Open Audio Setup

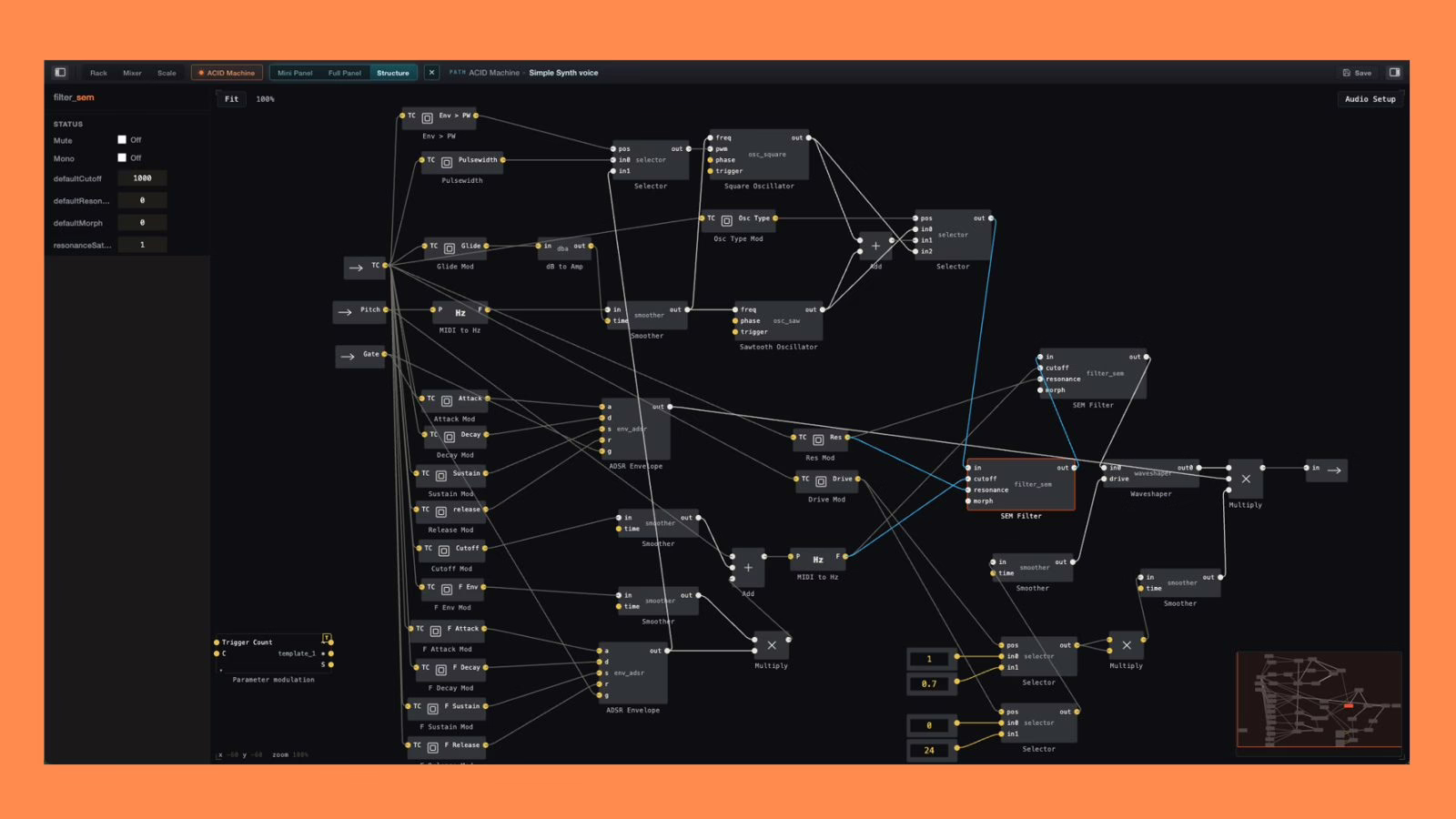point(1370,99)
